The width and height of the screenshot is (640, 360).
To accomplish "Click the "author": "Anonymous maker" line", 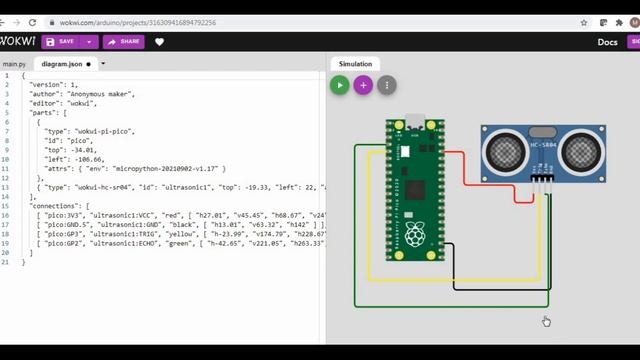I will coord(82,94).
